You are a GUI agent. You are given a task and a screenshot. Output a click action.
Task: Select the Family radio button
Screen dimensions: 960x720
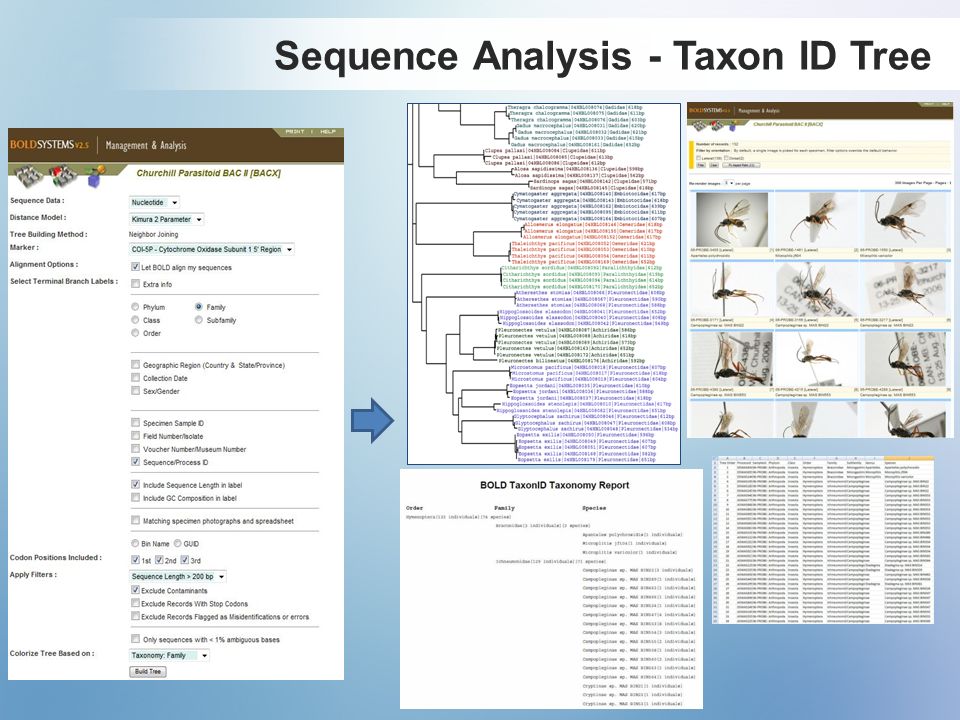click(198, 307)
